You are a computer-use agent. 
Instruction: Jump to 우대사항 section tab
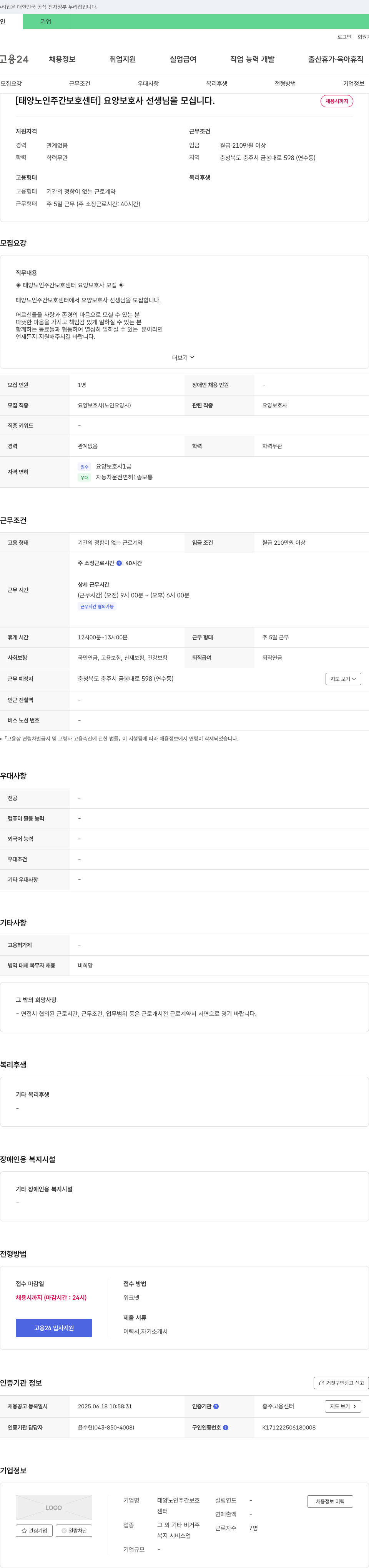[x=148, y=83]
